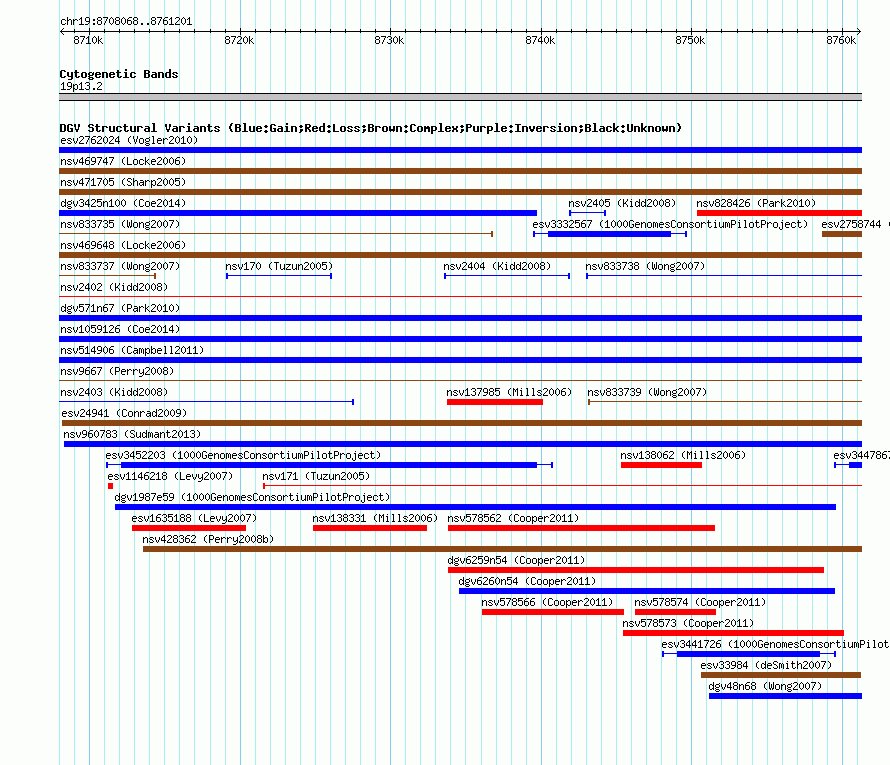Click the esv1146218 (Levy2007) label
The height and width of the screenshot is (765, 890).
pos(170,476)
